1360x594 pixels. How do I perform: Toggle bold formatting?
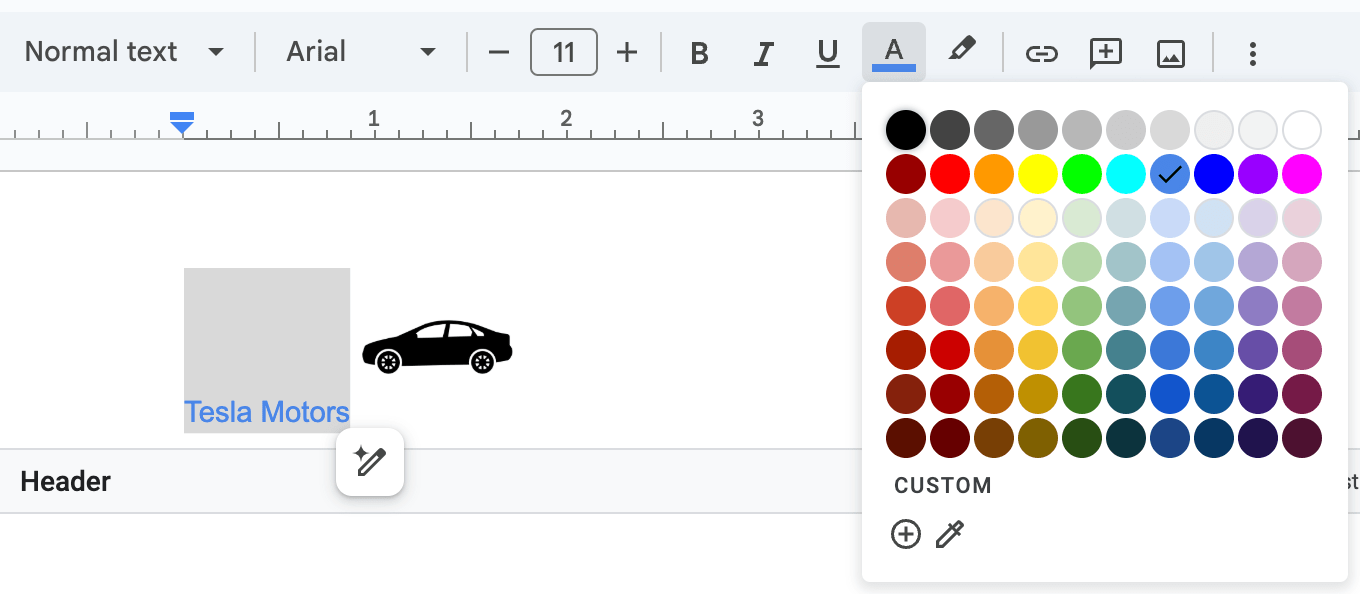700,53
